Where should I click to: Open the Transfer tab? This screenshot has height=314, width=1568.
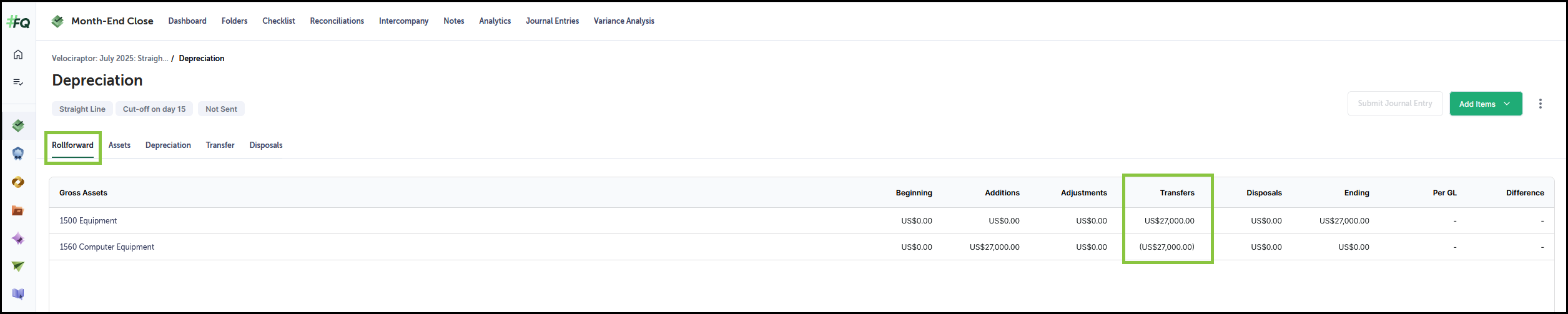click(220, 145)
